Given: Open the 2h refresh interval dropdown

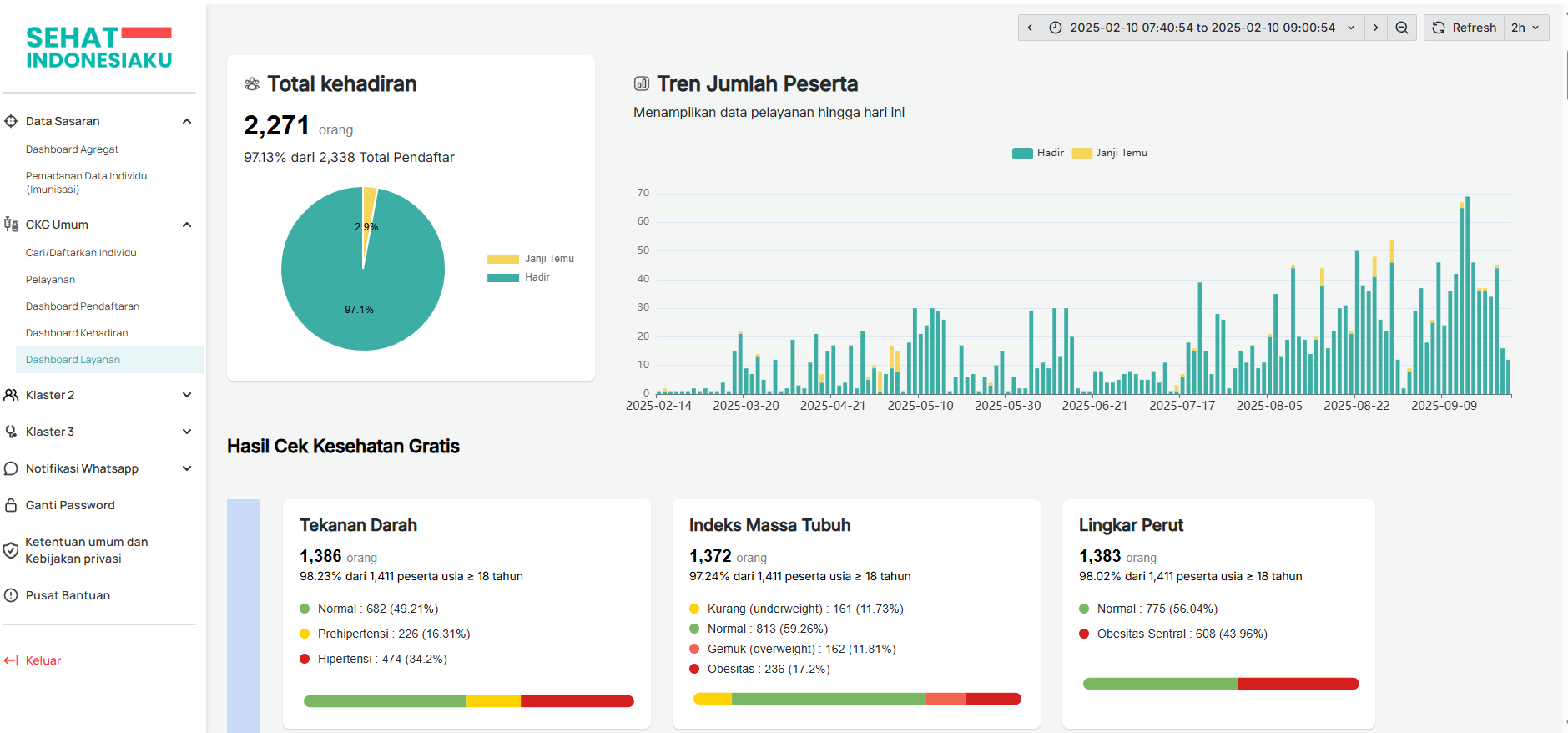Looking at the screenshot, I should click(1525, 28).
